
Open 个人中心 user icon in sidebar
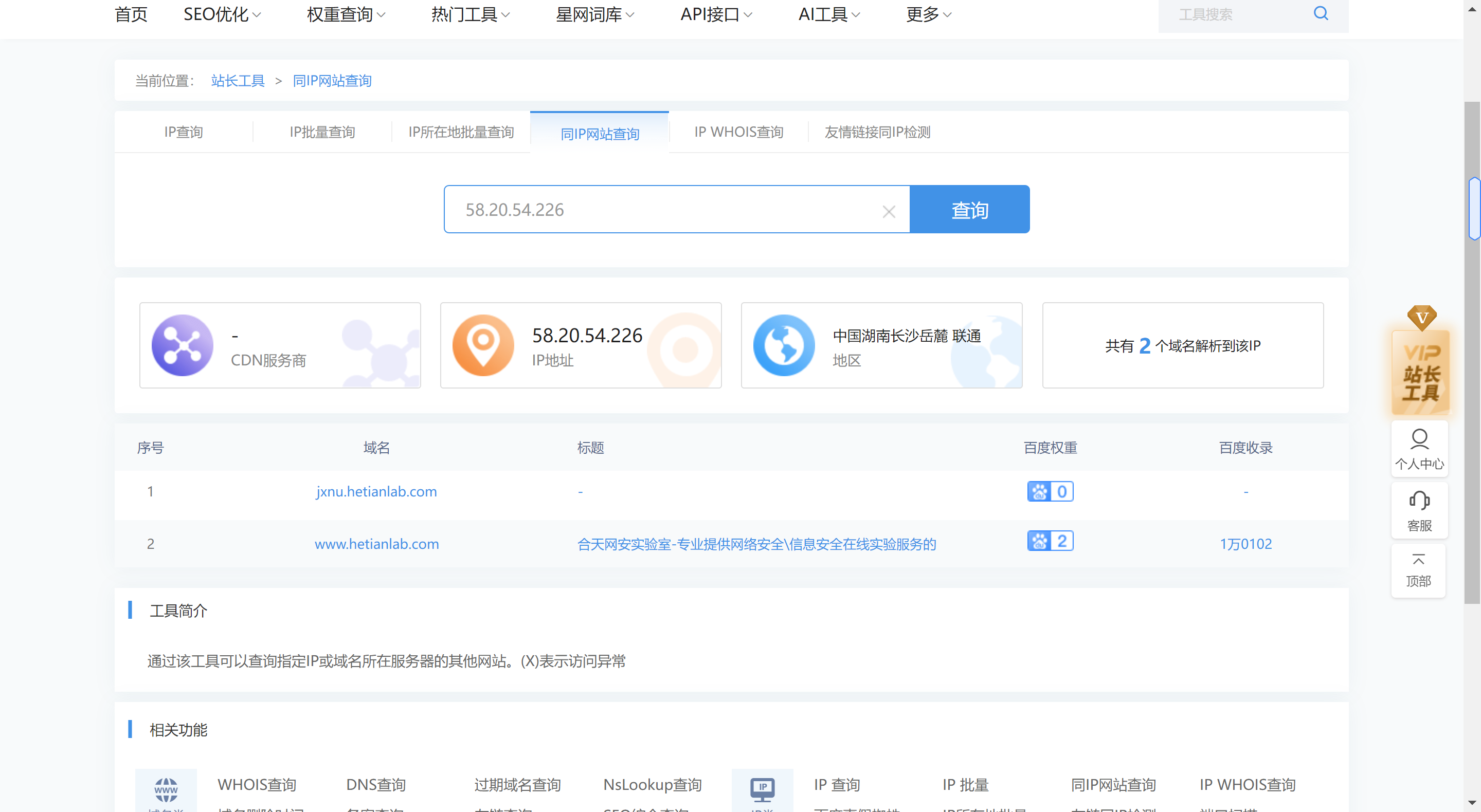click(1419, 439)
